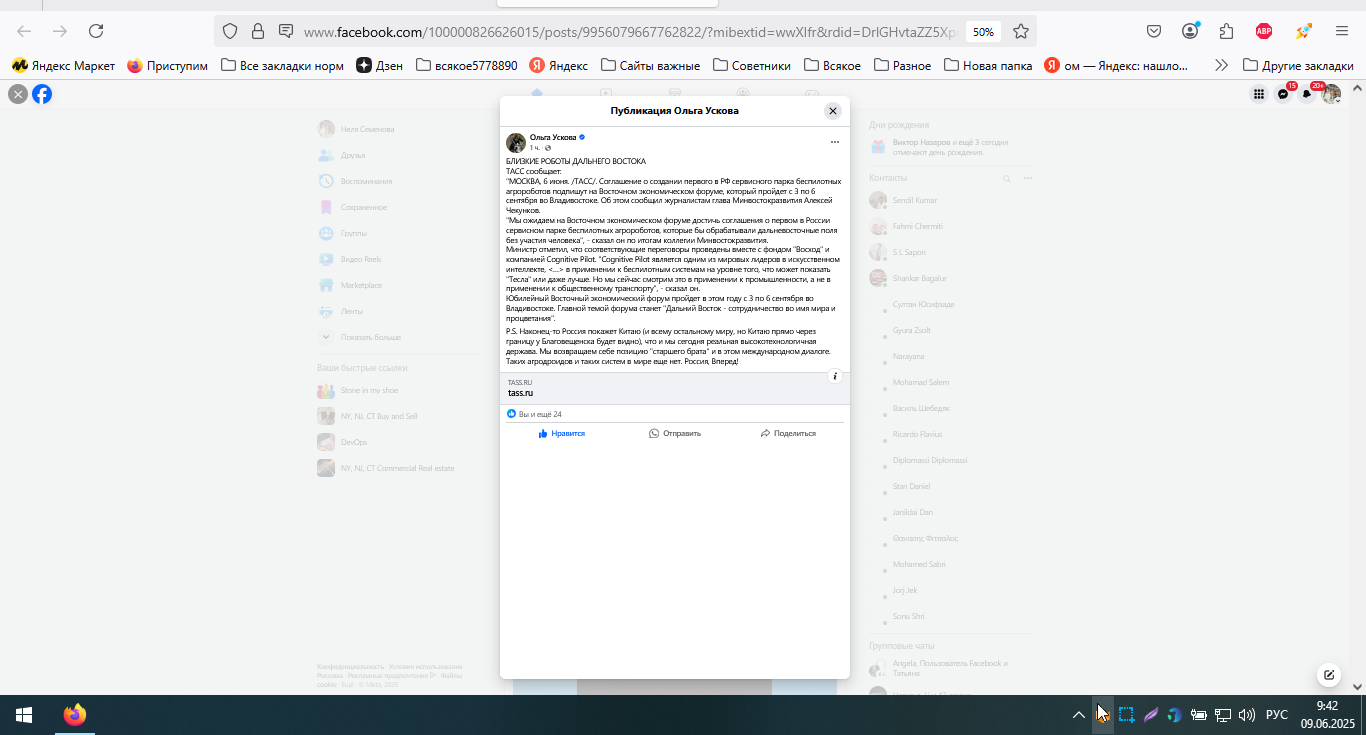Open Messenger icon with 15 badge
Image resolution: width=1366 pixels, height=735 pixels.
1283,94
